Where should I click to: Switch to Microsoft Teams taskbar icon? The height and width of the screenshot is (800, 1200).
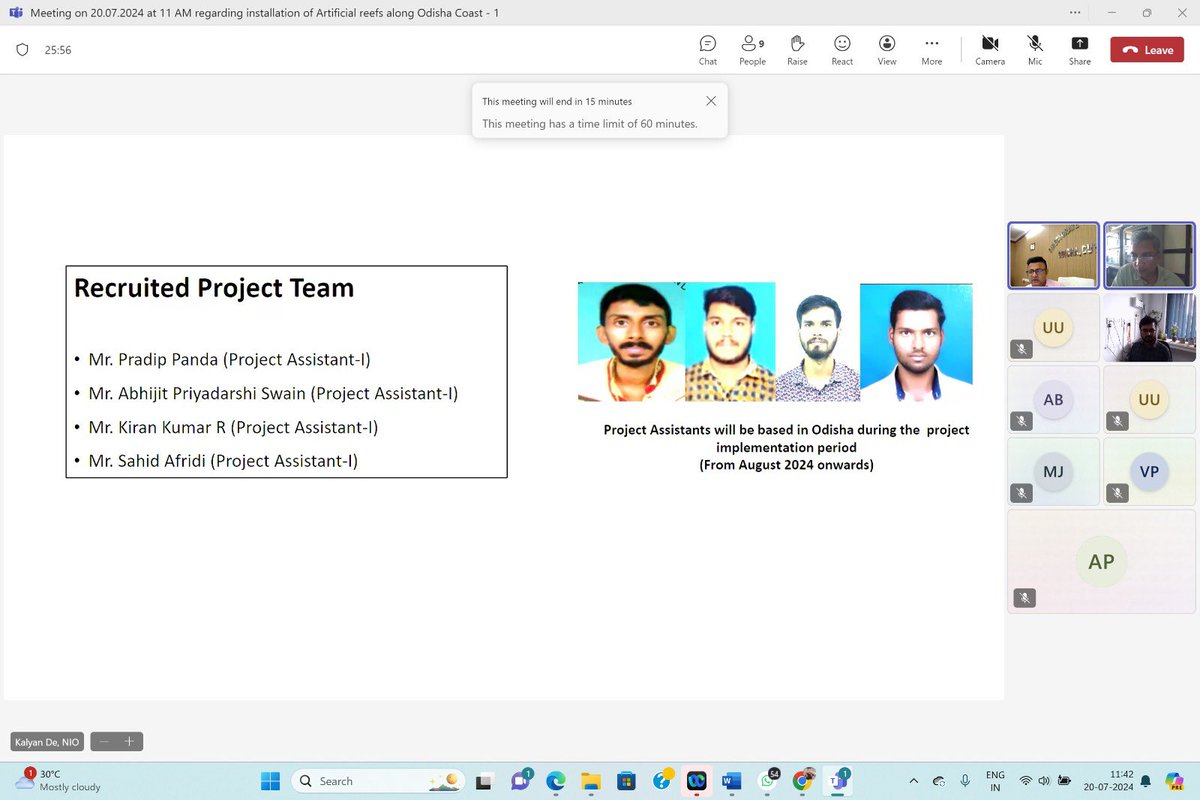pos(838,780)
